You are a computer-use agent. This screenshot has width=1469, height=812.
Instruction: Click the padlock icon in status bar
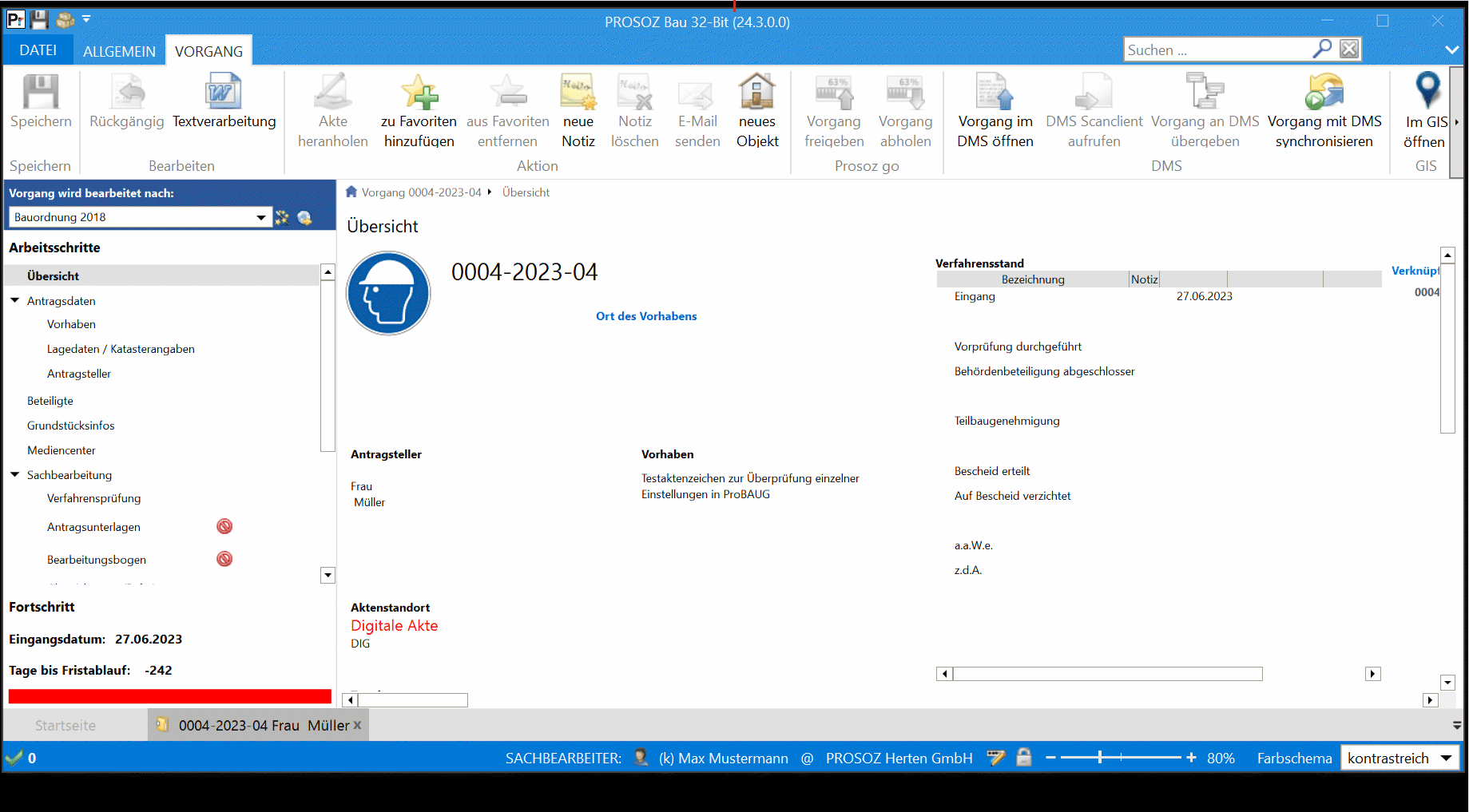1024,757
